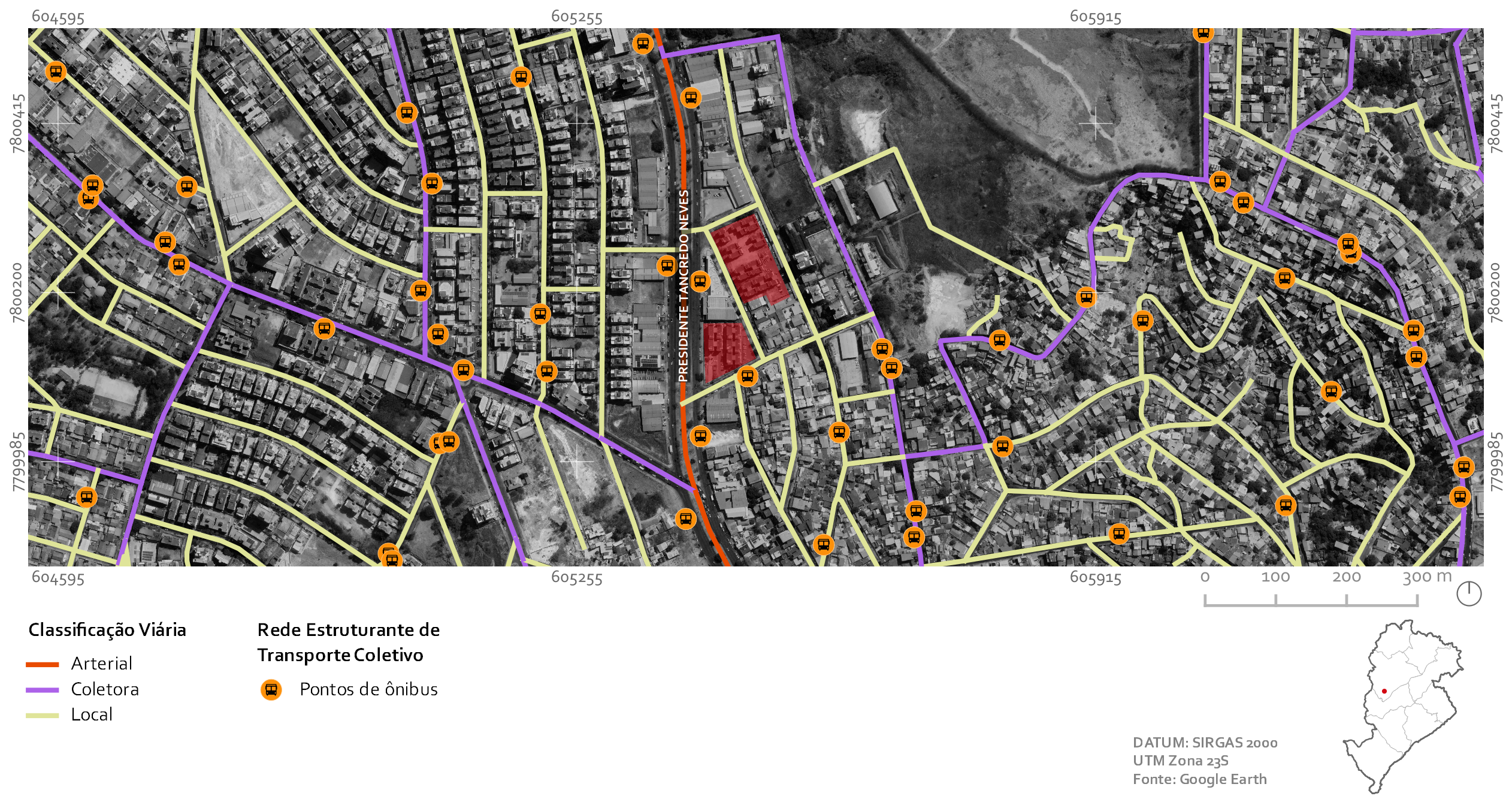Click the red location dot in the inset map
1512x808 pixels.
click(1384, 691)
